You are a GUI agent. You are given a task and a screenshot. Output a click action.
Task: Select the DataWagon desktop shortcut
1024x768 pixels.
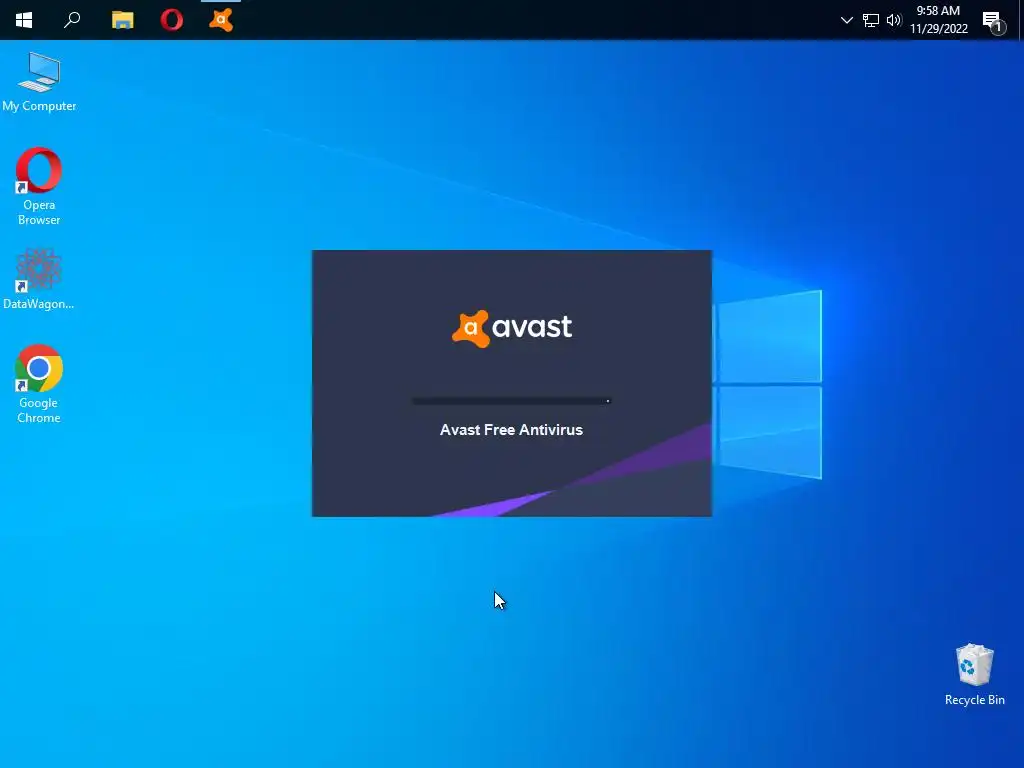click(x=39, y=279)
